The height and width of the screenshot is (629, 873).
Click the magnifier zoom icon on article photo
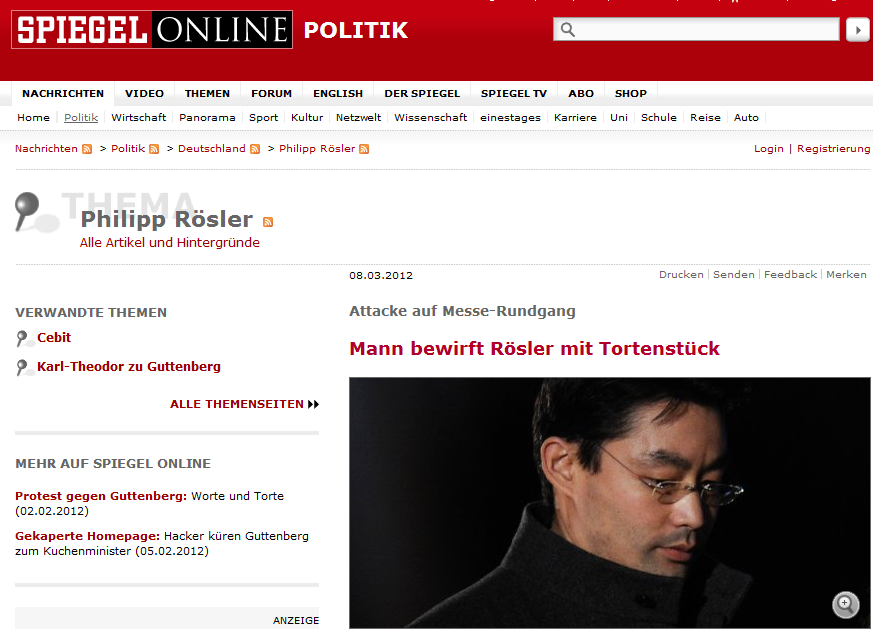tap(845, 604)
